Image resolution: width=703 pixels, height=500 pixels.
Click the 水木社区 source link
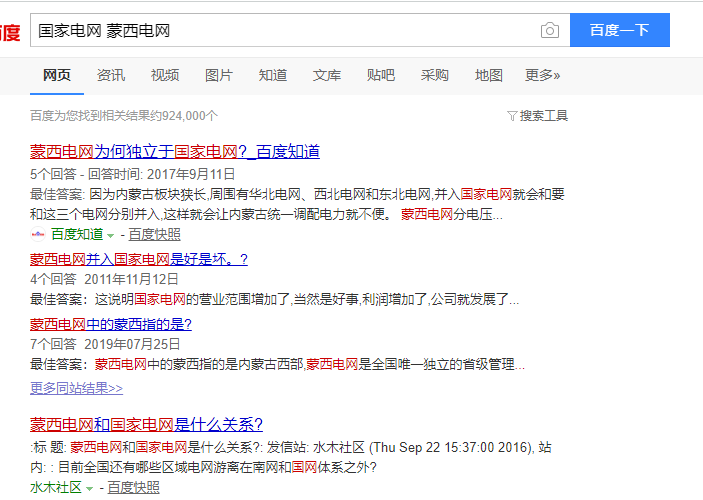pyautogui.click(x=56, y=487)
